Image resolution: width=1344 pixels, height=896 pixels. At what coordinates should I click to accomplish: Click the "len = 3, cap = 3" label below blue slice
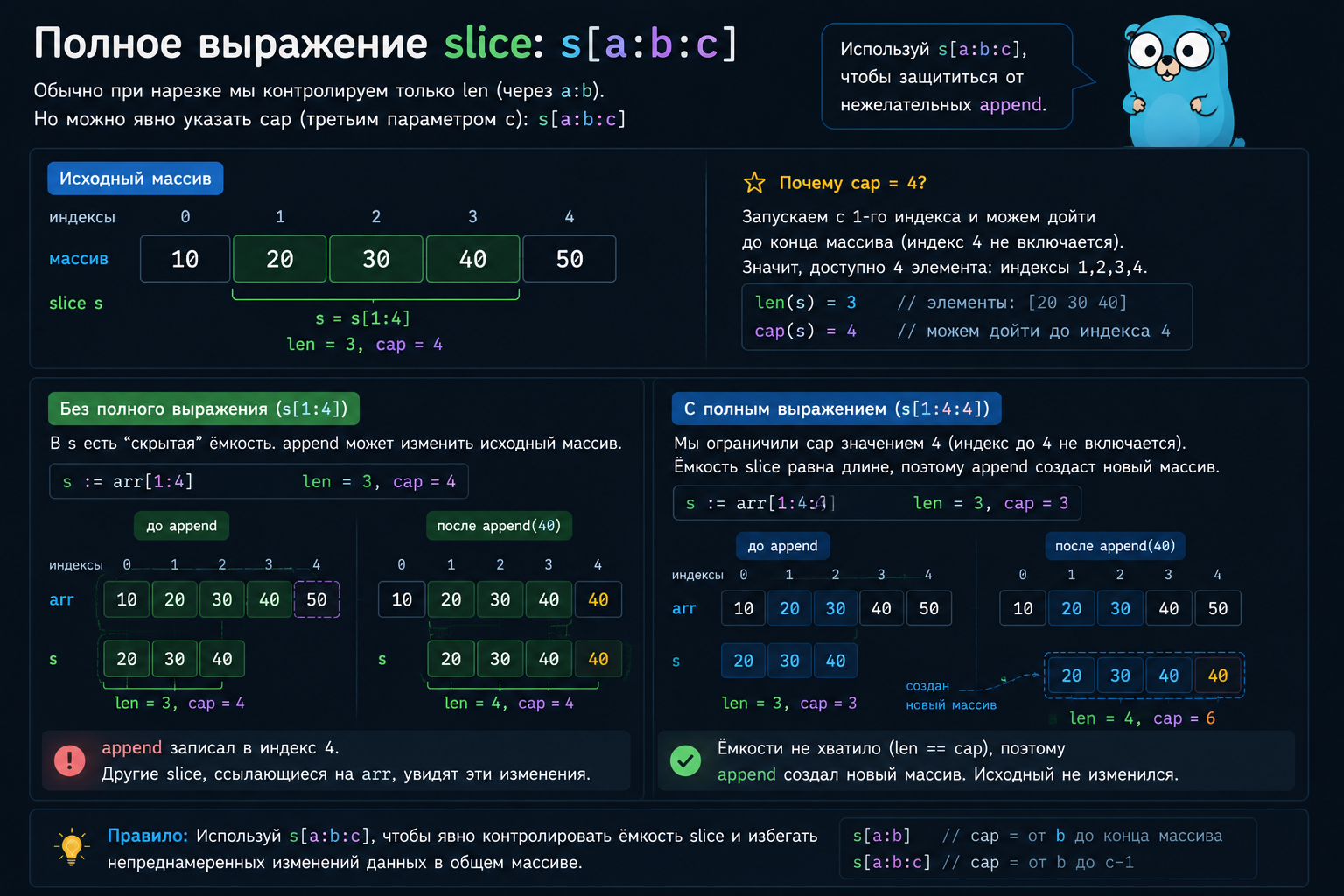coord(789,703)
